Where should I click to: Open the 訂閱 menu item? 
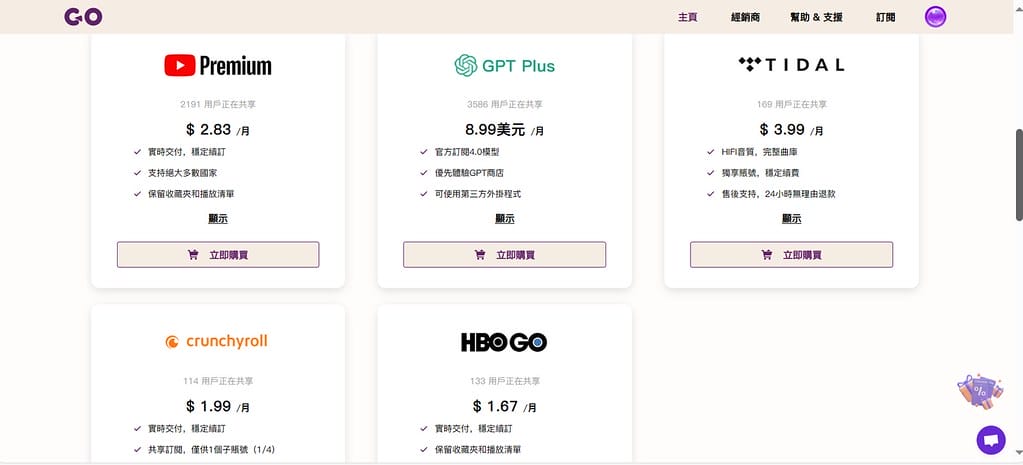[885, 17]
